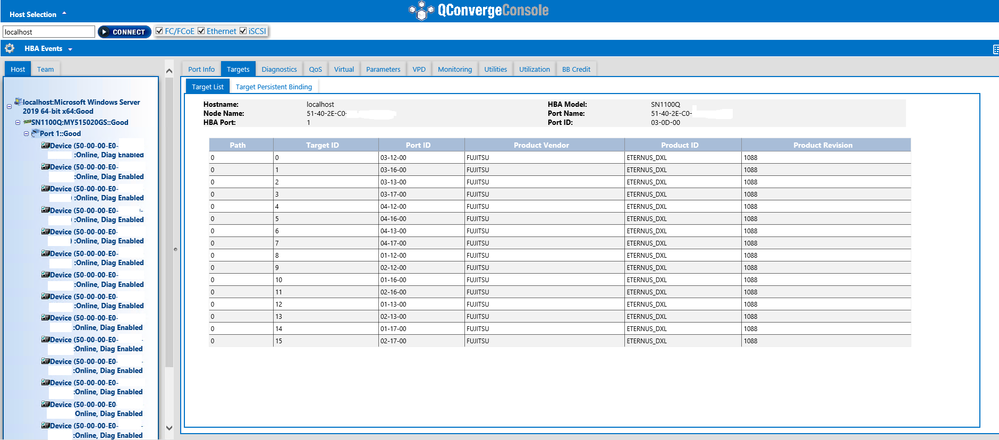999x440 pixels.
Task: Select the 03-17-00 Port ID cell
Action: coord(421,194)
